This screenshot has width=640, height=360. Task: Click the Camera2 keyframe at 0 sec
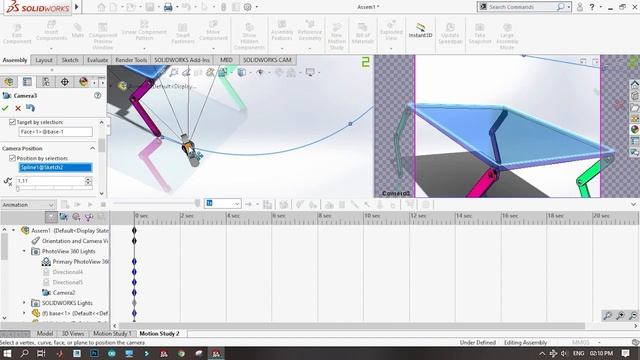coord(134,293)
